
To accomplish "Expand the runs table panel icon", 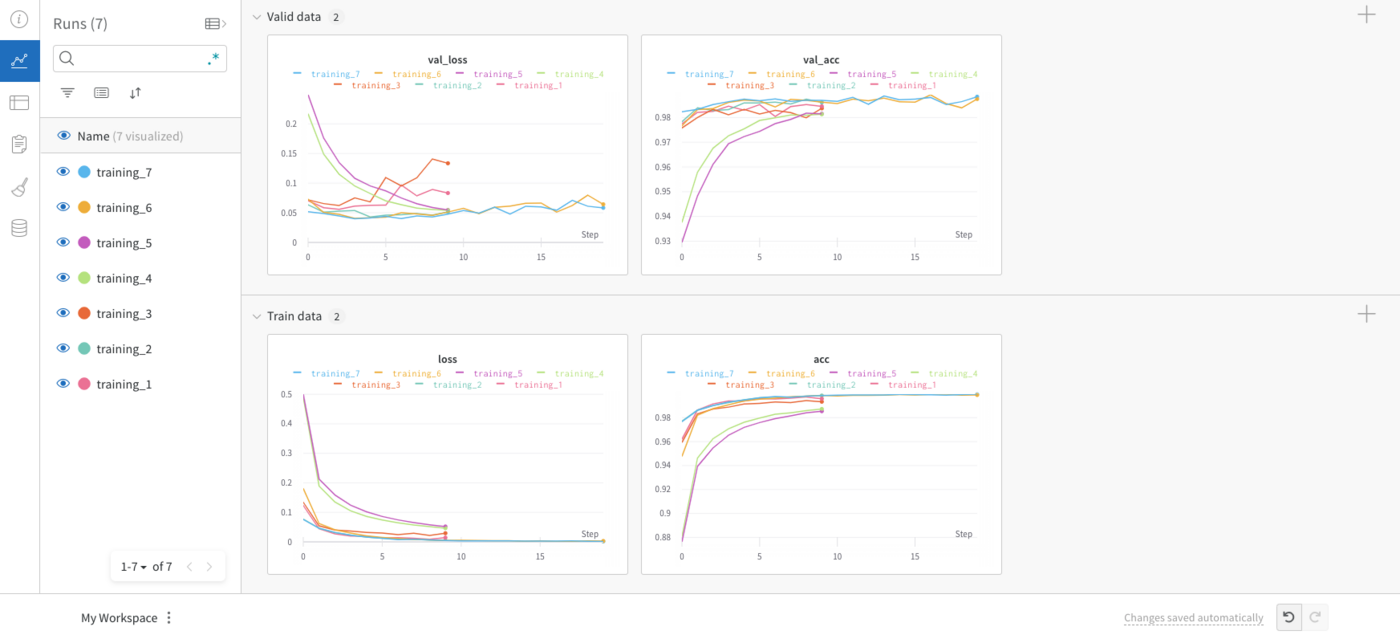I will [214, 24].
